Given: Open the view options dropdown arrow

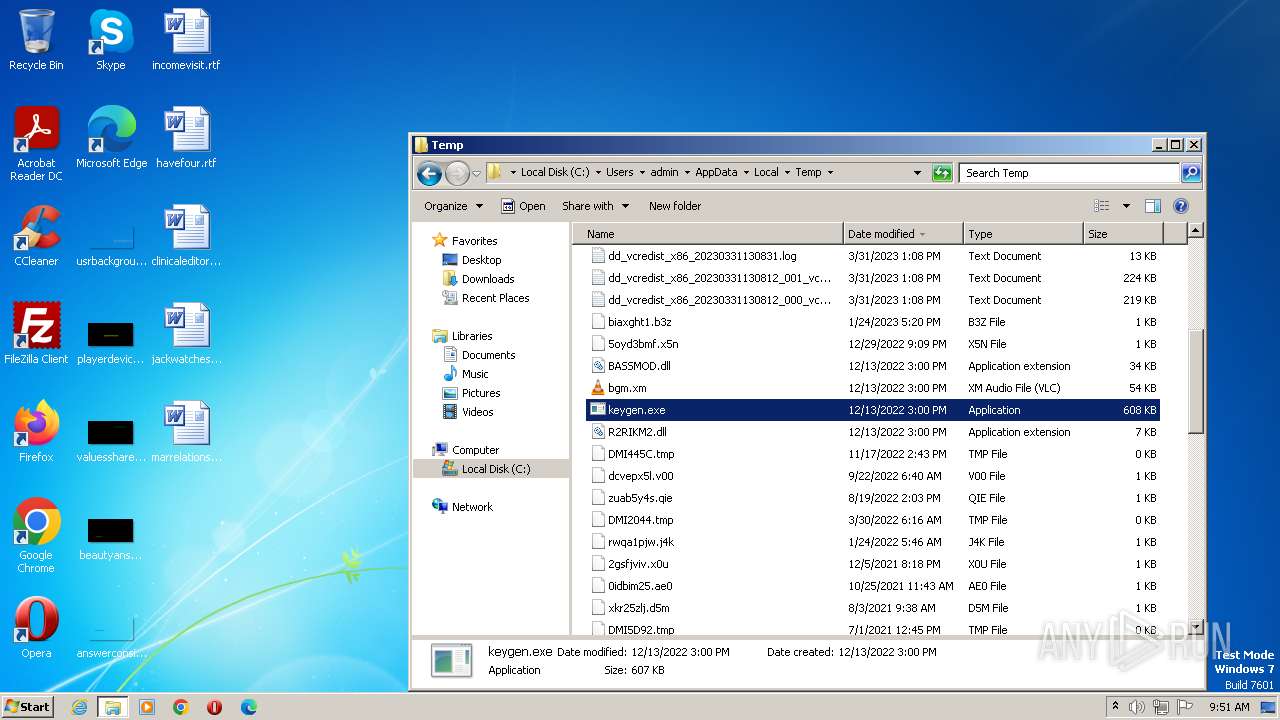Looking at the screenshot, I should pyautogui.click(x=1126, y=206).
